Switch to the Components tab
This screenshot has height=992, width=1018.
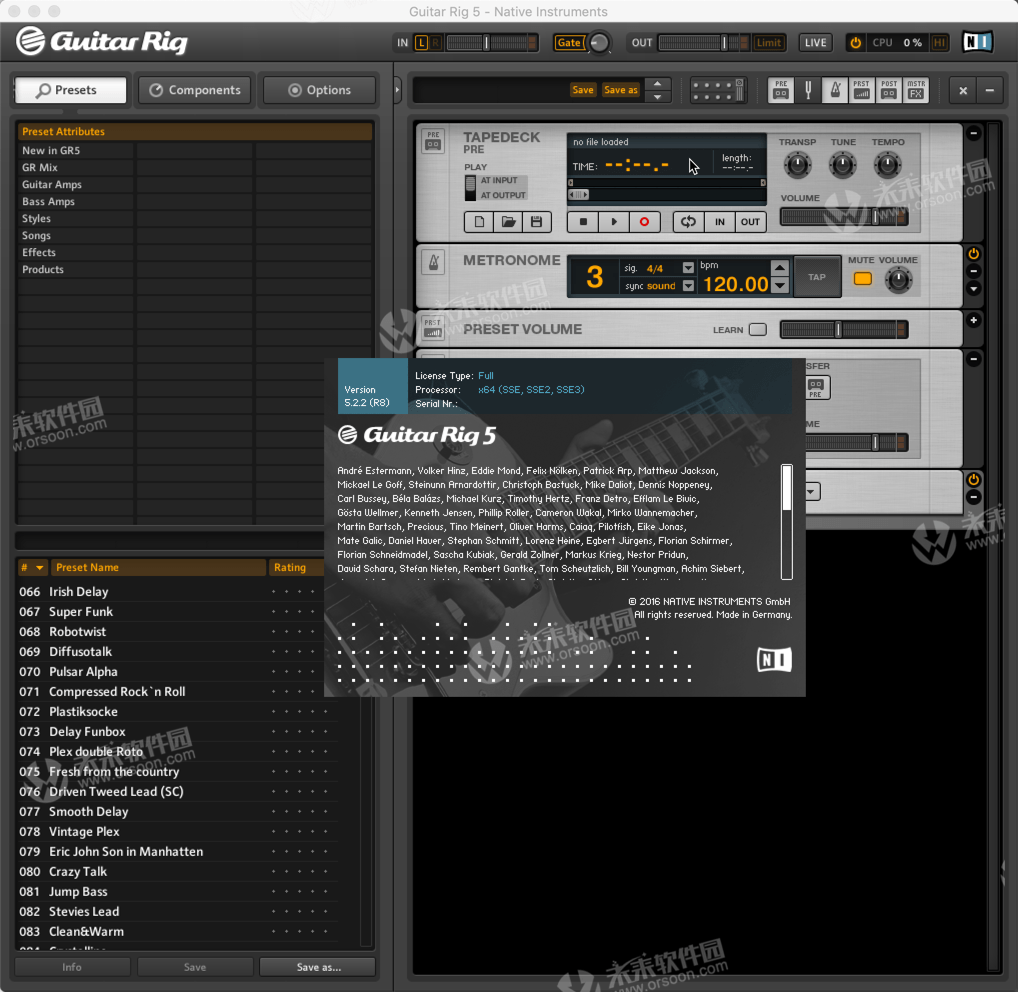(195, 90)
